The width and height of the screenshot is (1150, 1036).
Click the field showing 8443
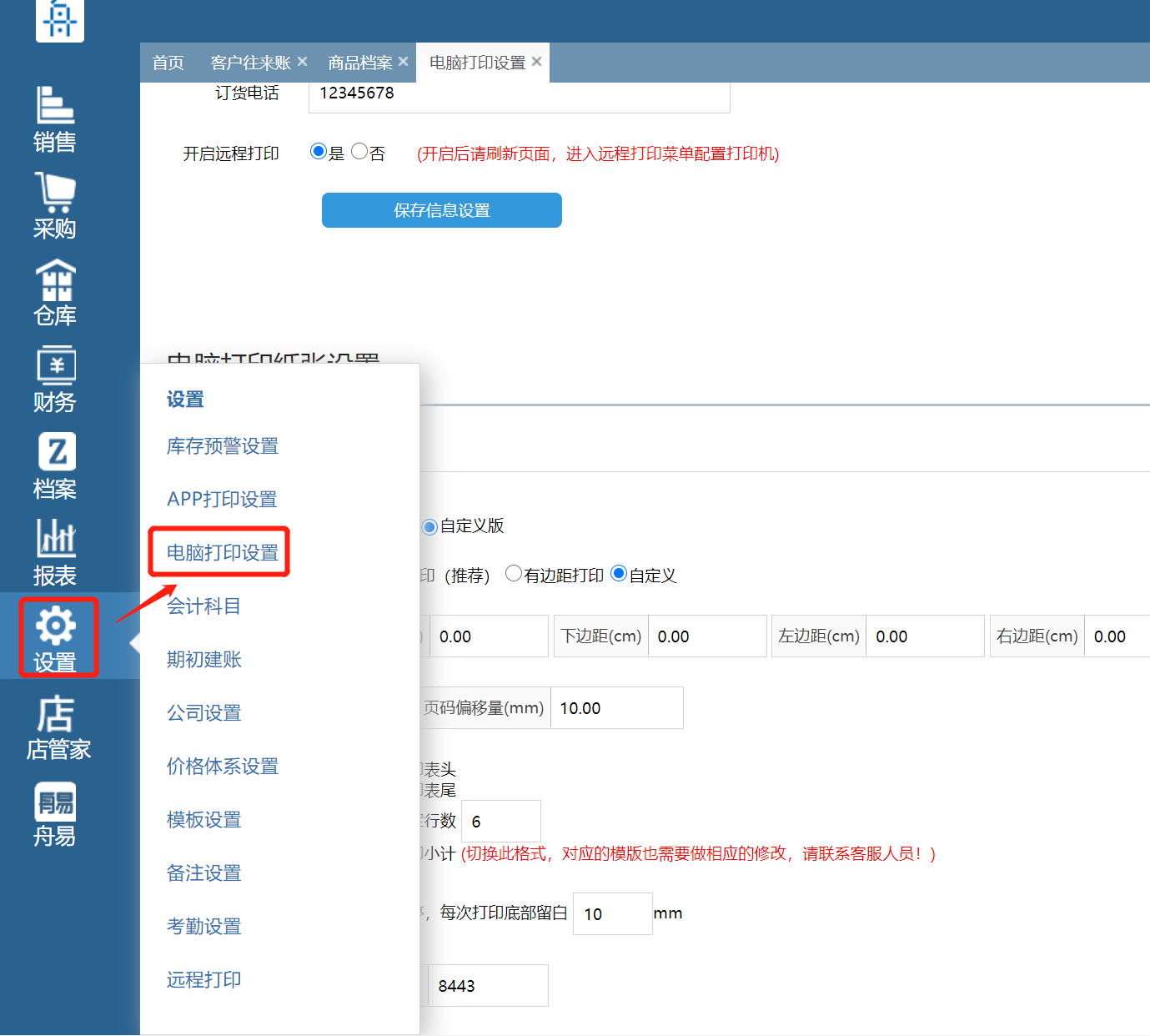point(488,986)
